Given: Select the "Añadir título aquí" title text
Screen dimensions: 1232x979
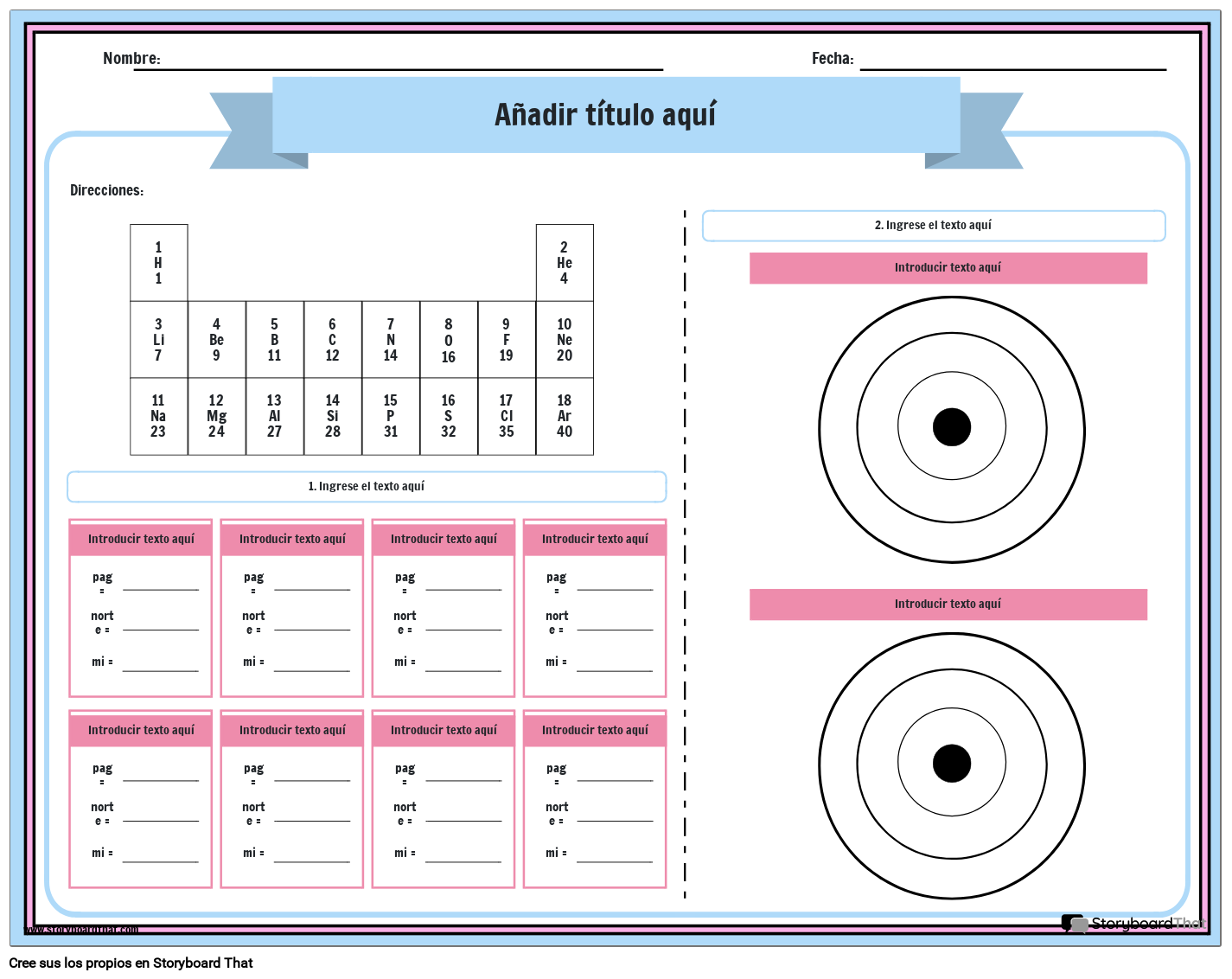Looking at the screenshot, I should pos(605,115).
